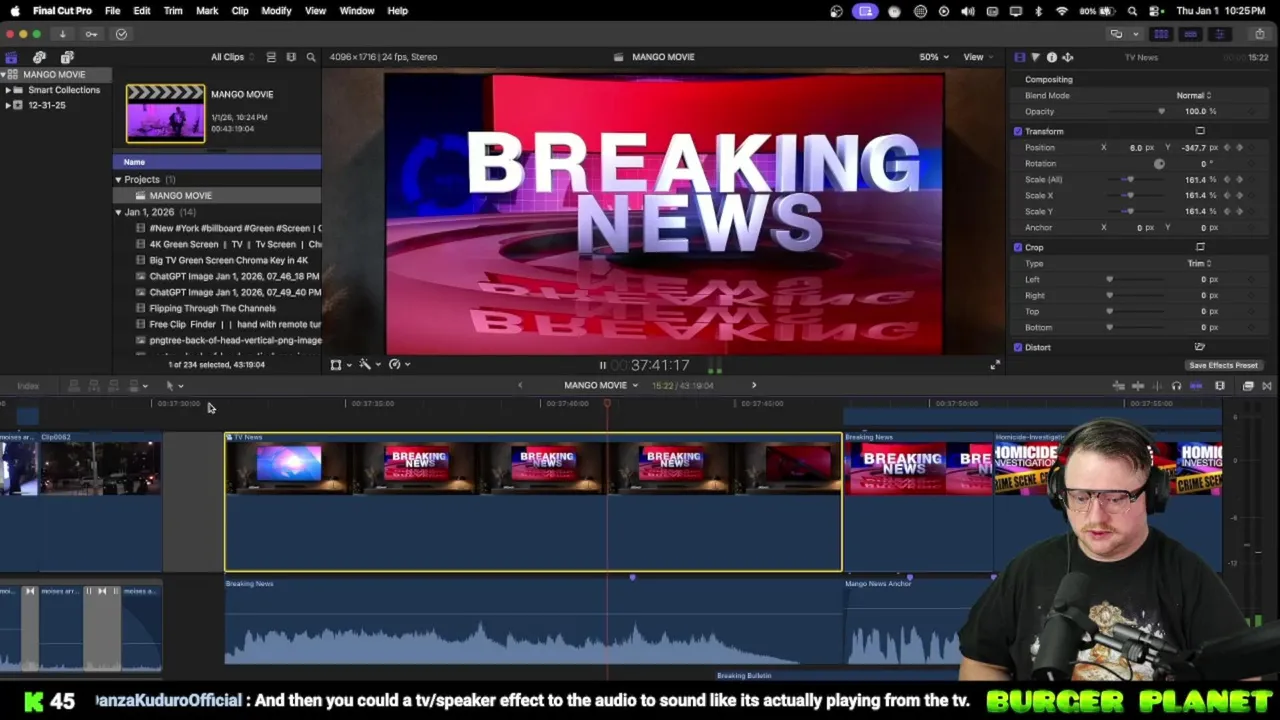The width and height of the screenshot is (1280, 720).
Task: Show the Effects browser icon
Action: [x=1248, y=386]
